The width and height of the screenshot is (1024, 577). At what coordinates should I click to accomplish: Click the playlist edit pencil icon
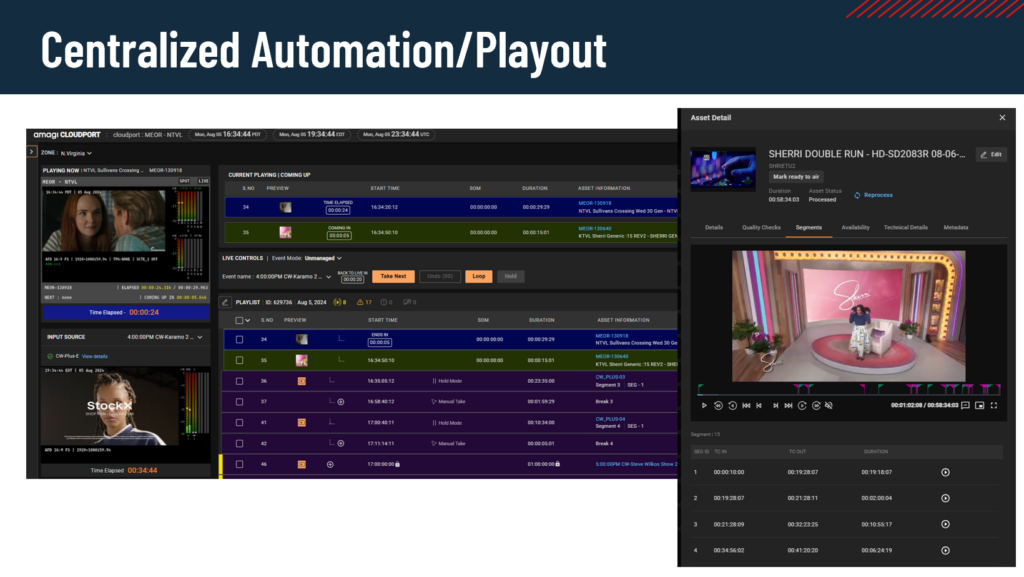click(225, 301)
